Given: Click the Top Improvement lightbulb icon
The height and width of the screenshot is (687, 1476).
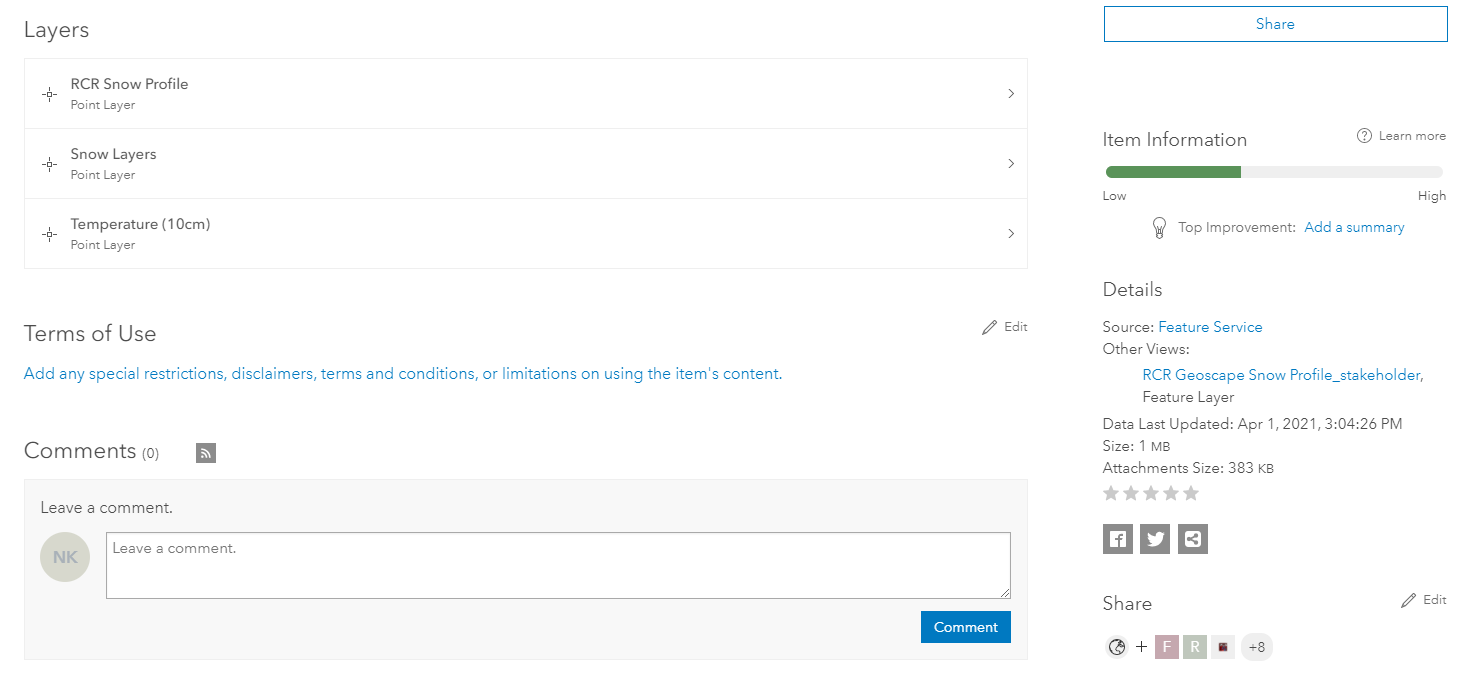Looking at the screenshot, I should pyautogui.click(x=1159, y=227).
